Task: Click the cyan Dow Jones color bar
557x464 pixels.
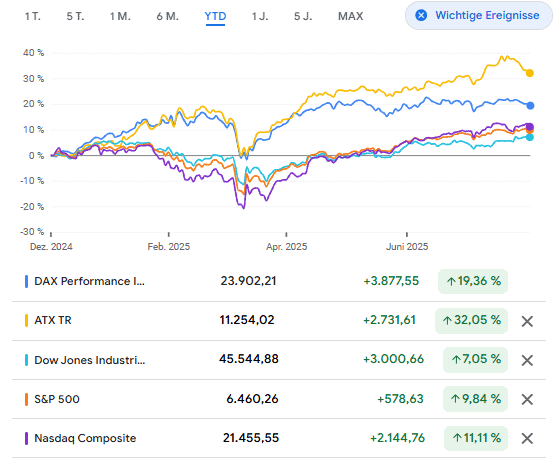Action: [26, 360]
